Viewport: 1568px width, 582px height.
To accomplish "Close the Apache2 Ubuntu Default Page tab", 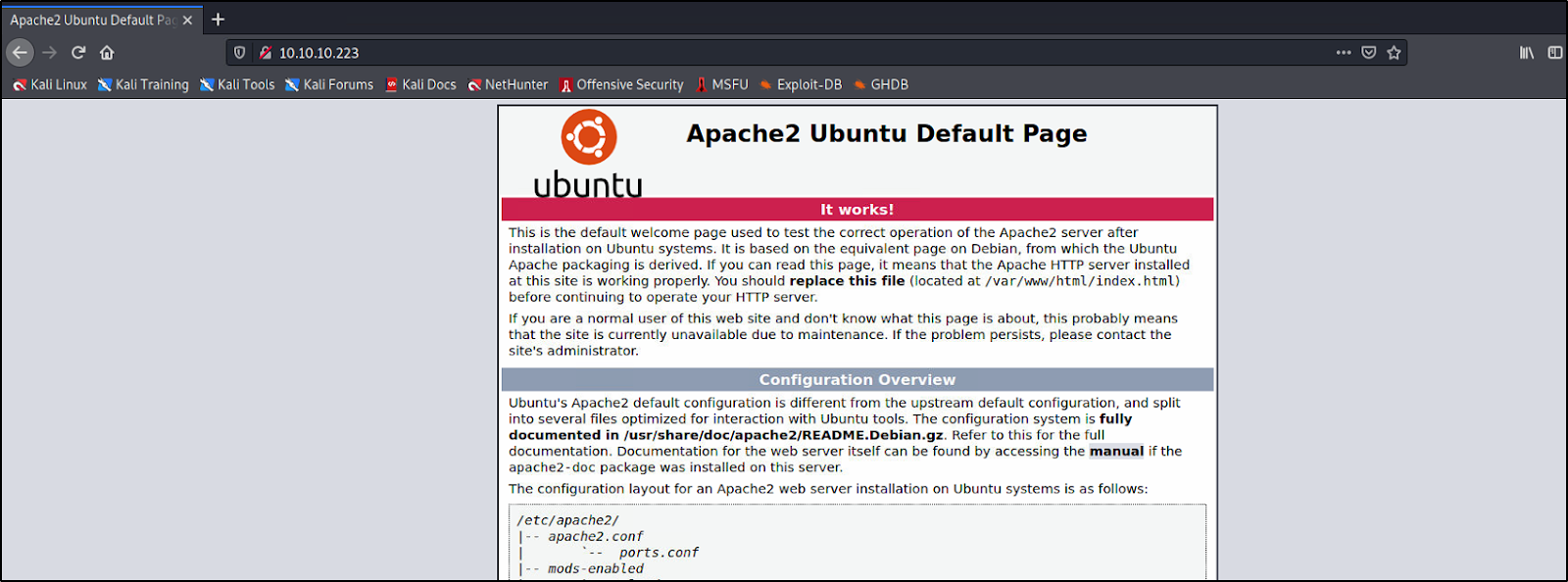I will (x=187, y=20).
